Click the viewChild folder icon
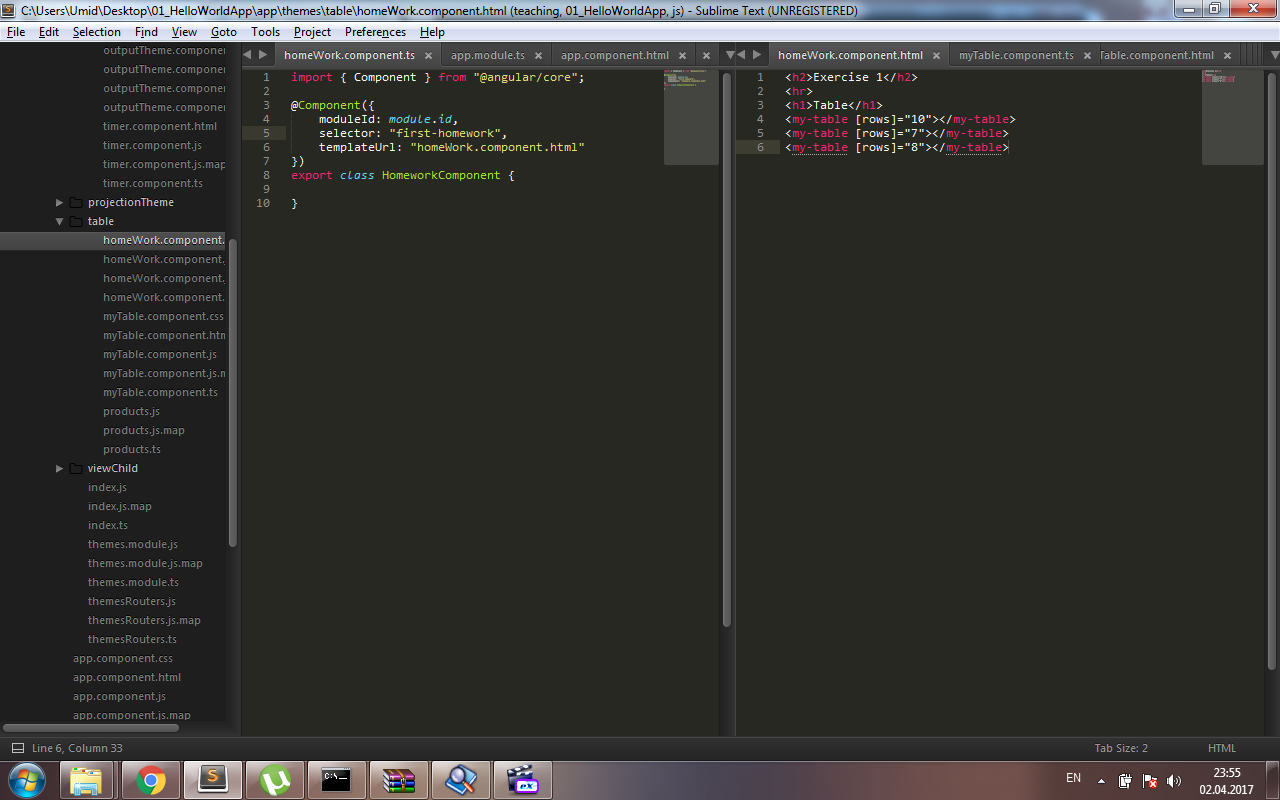The height and width of the screenshot is (800, 1280). coord(76,468)
